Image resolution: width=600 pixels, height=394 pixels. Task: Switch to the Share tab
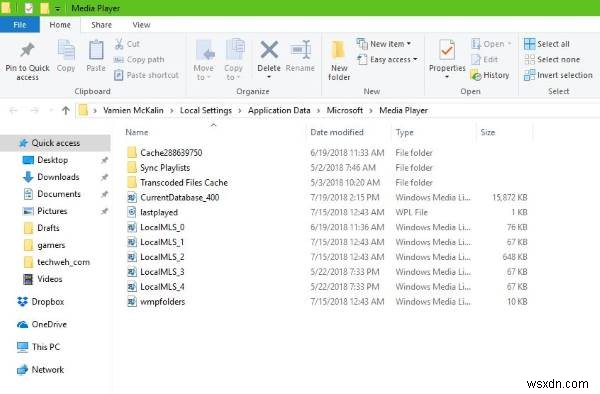click(x=101, y=25)
